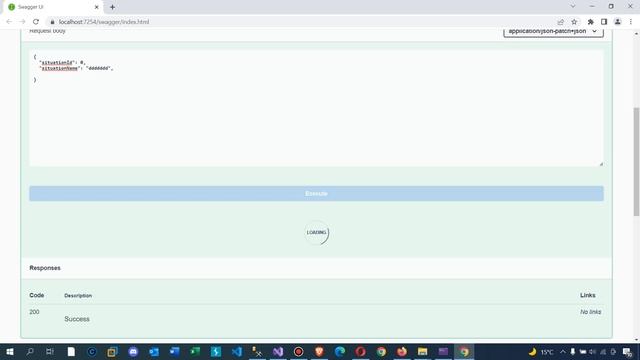This screenshot has width=640, height=360.
Task: Open the browser profile avatar
Action: point(618,22)
